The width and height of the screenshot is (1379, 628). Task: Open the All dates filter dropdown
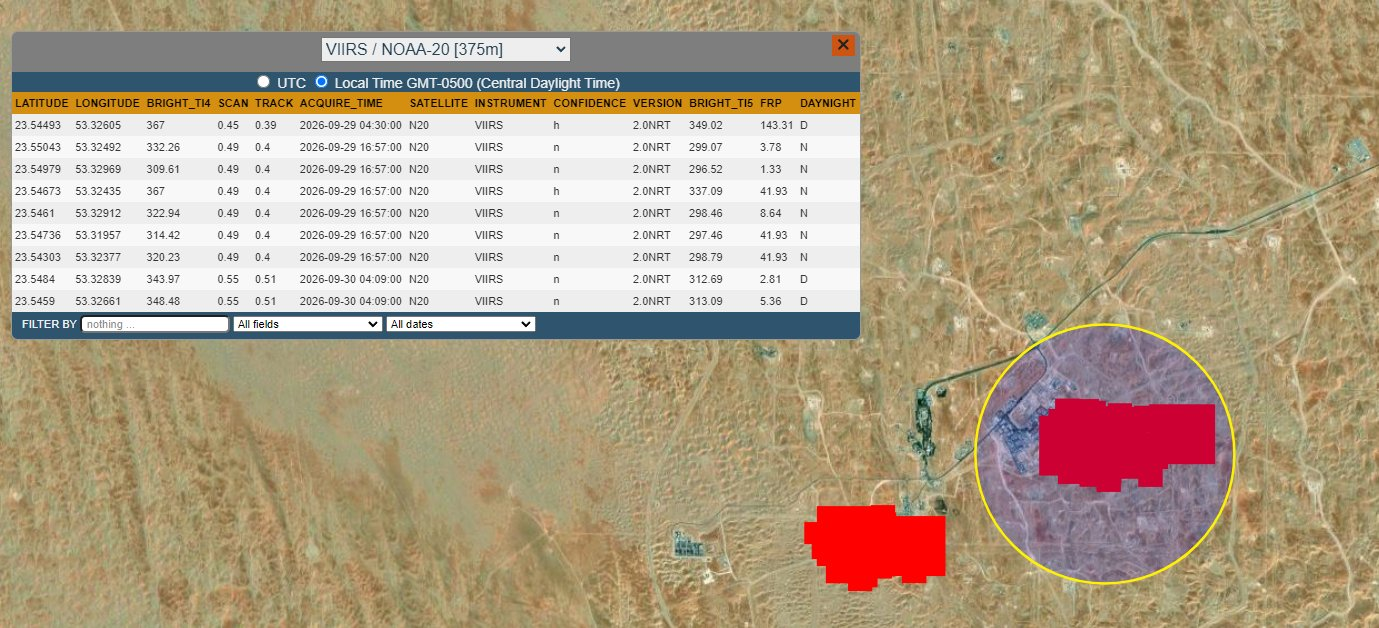461,324
